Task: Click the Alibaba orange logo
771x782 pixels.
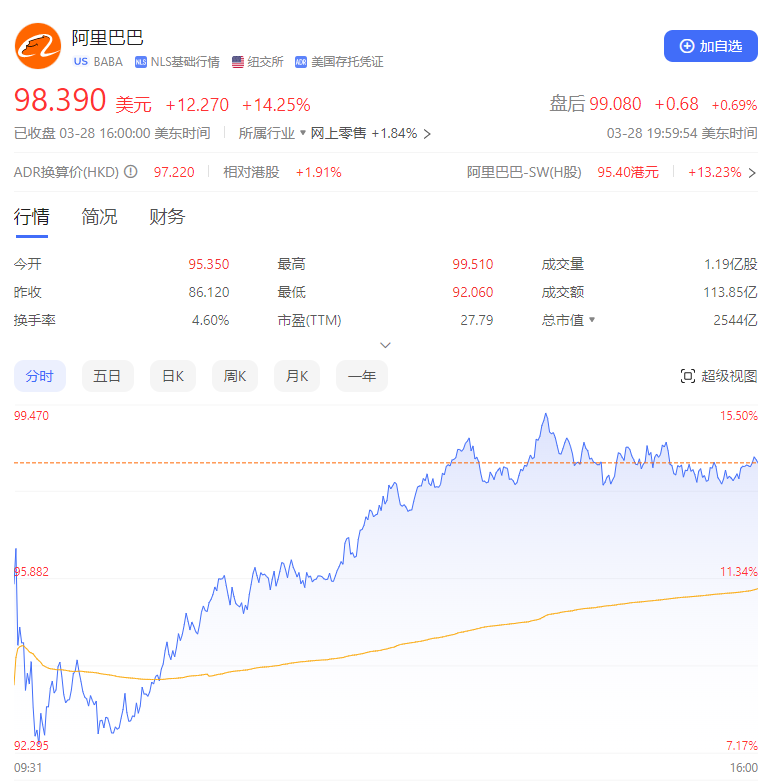Action: tap(38, 46)
